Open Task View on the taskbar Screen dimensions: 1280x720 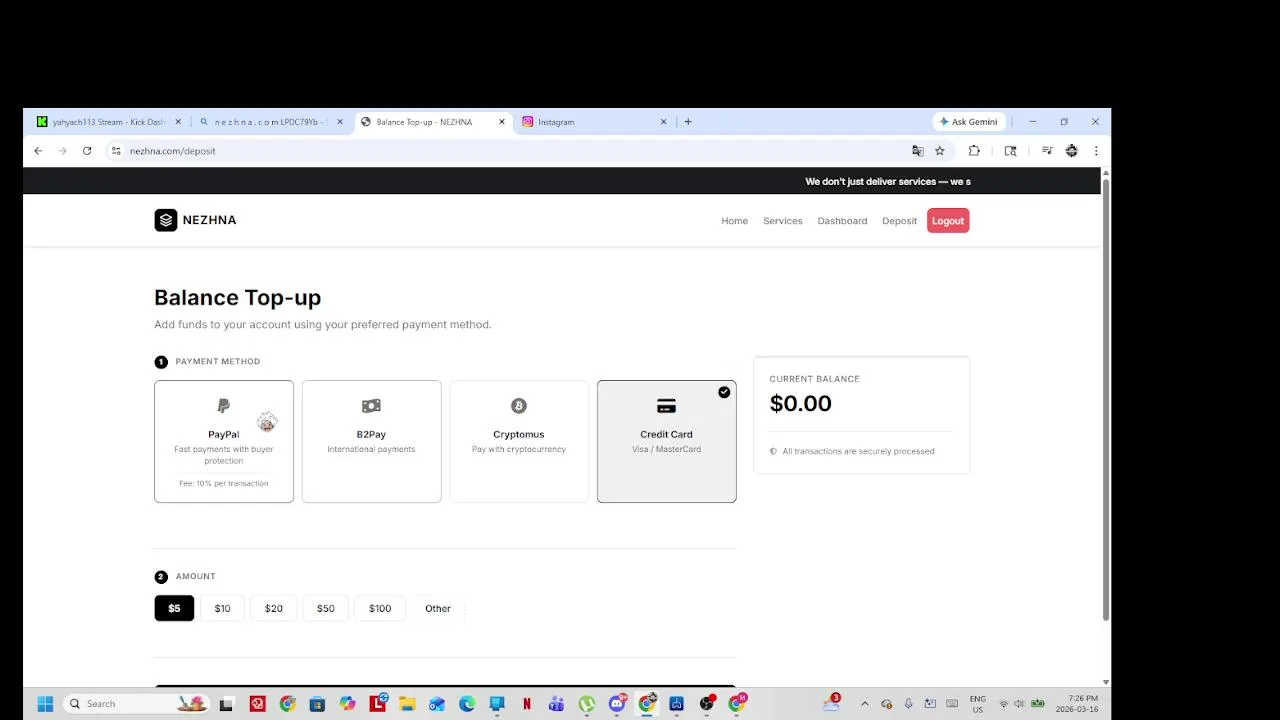click(x=226, y=704)
